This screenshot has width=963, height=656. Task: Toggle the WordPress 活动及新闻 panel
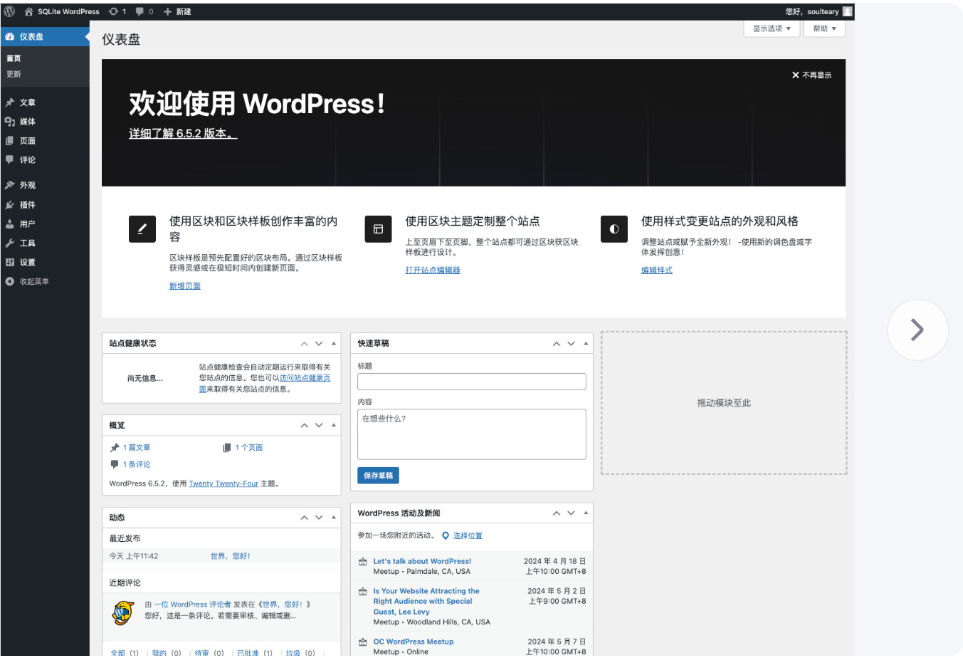click(586, 513)
